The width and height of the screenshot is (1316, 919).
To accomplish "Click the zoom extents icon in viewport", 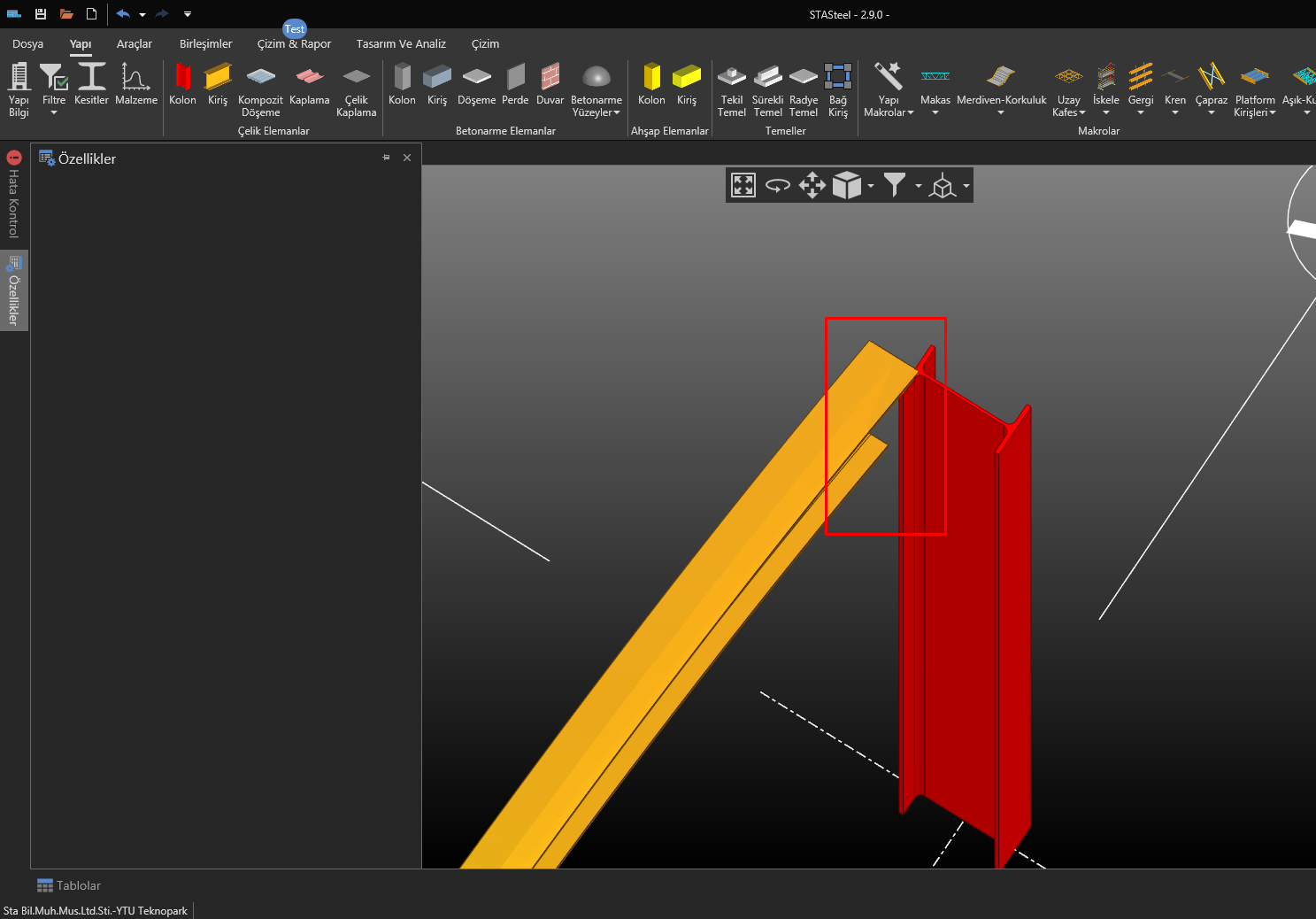I will click(x=743, y=185).
